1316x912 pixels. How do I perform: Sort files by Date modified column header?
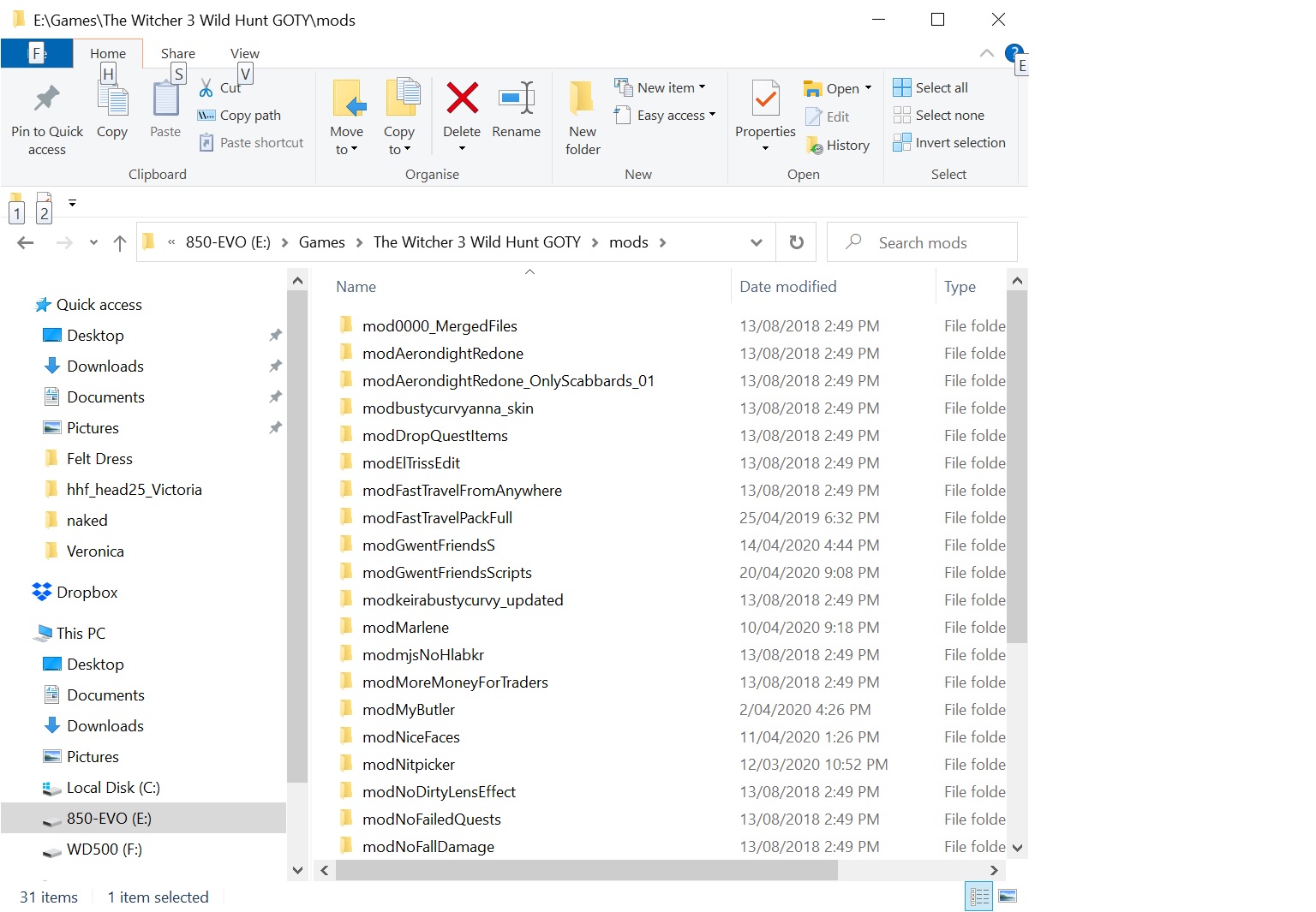788,287
